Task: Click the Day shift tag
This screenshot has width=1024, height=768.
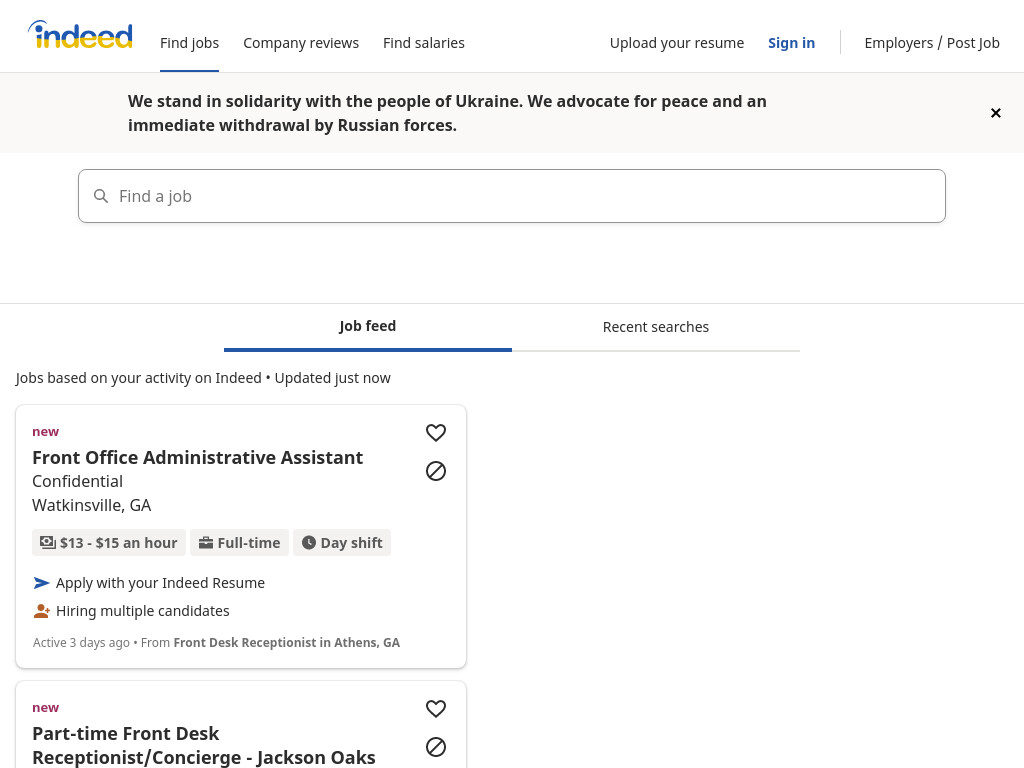Action: coord(342,543)
